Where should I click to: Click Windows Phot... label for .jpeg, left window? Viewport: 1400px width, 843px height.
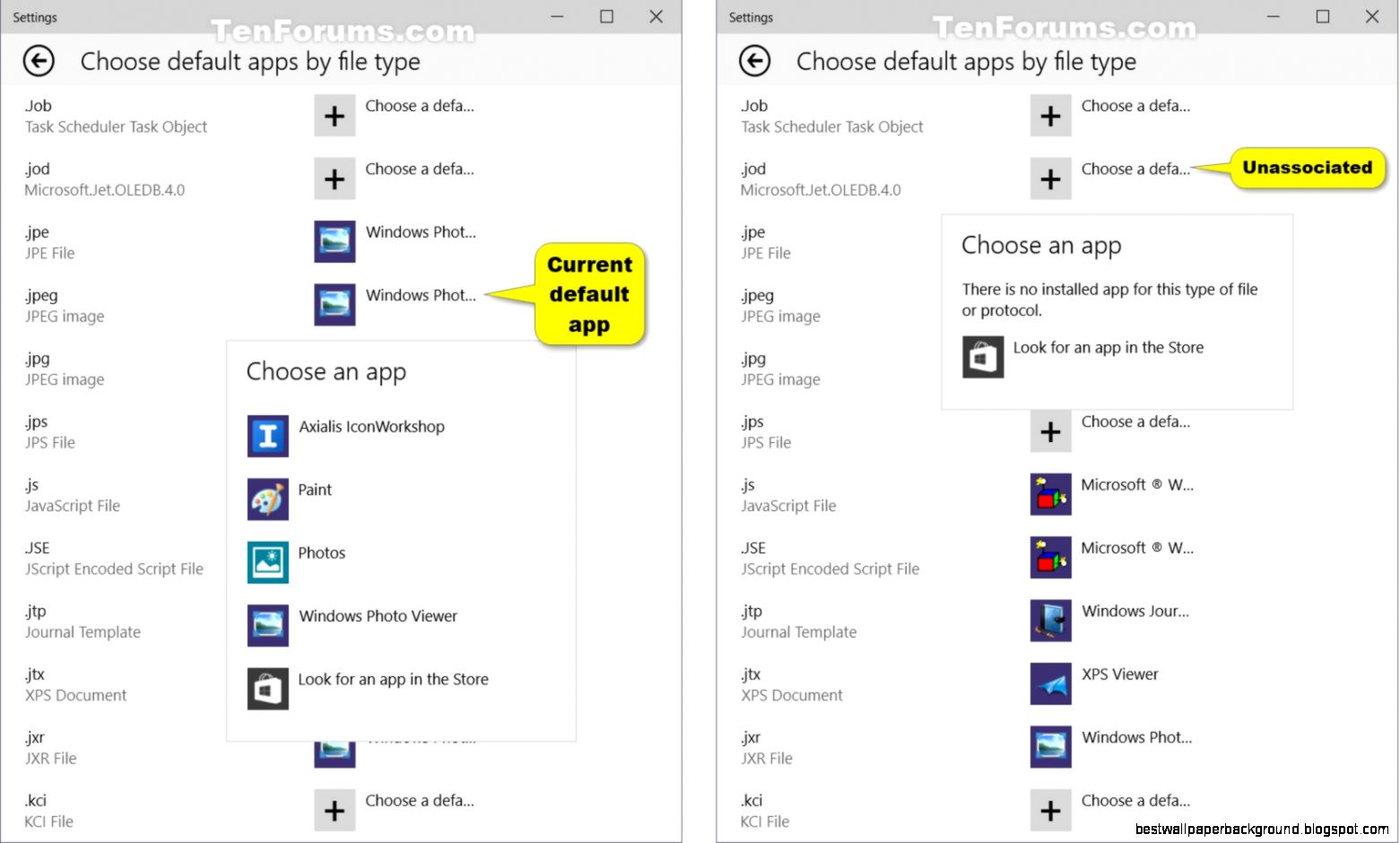coord(421,295)
